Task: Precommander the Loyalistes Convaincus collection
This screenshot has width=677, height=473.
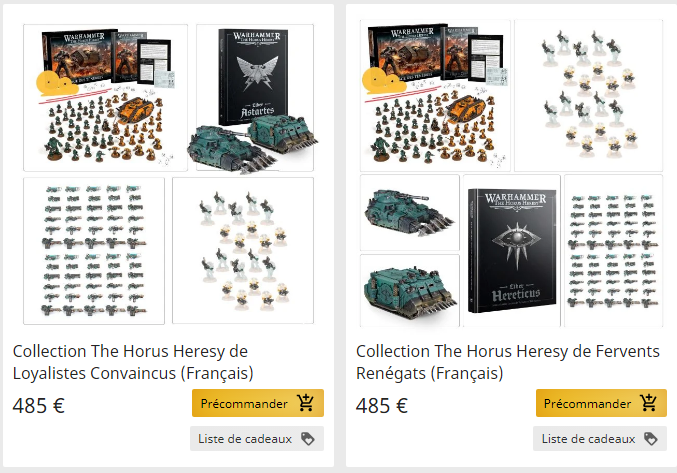Action: tap(258, 403)
